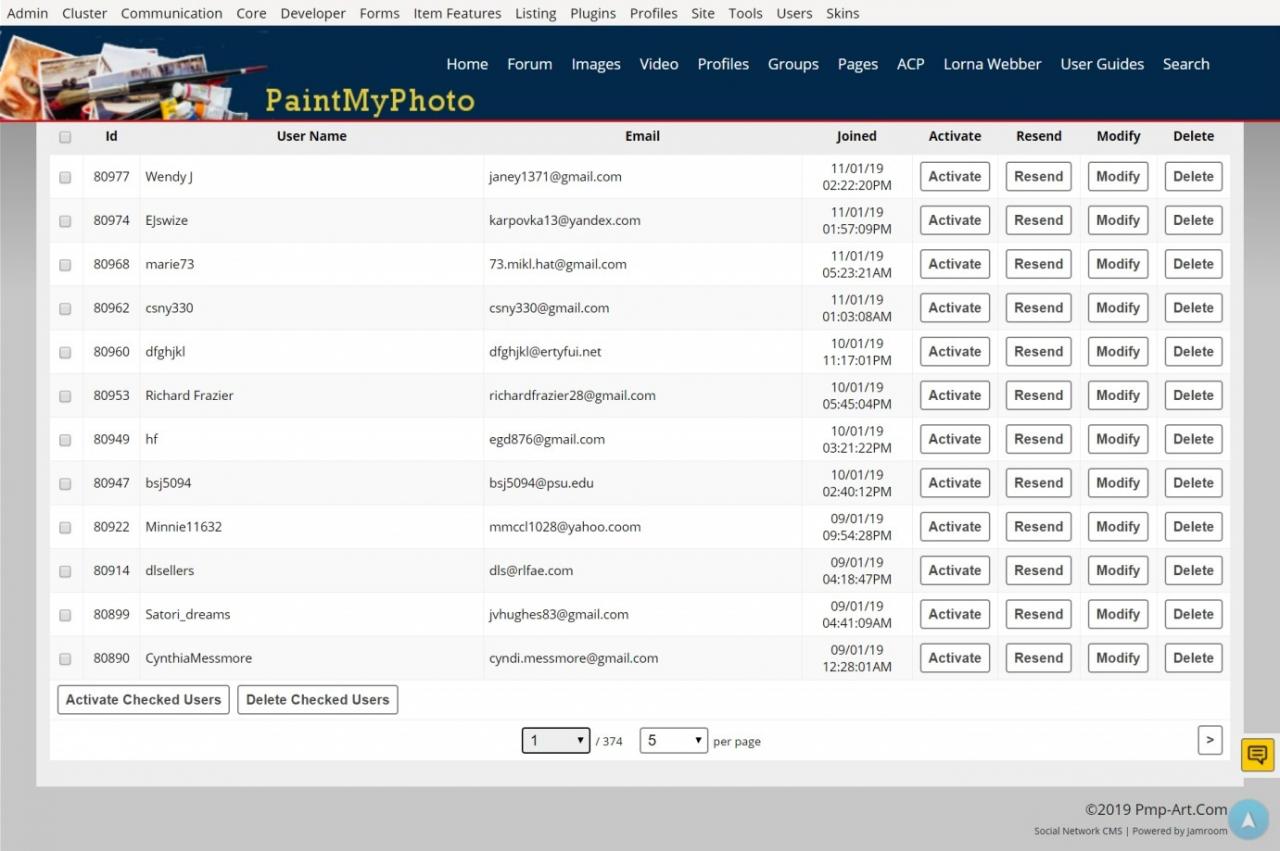Open the Item Features admin menu

[457, 13]
